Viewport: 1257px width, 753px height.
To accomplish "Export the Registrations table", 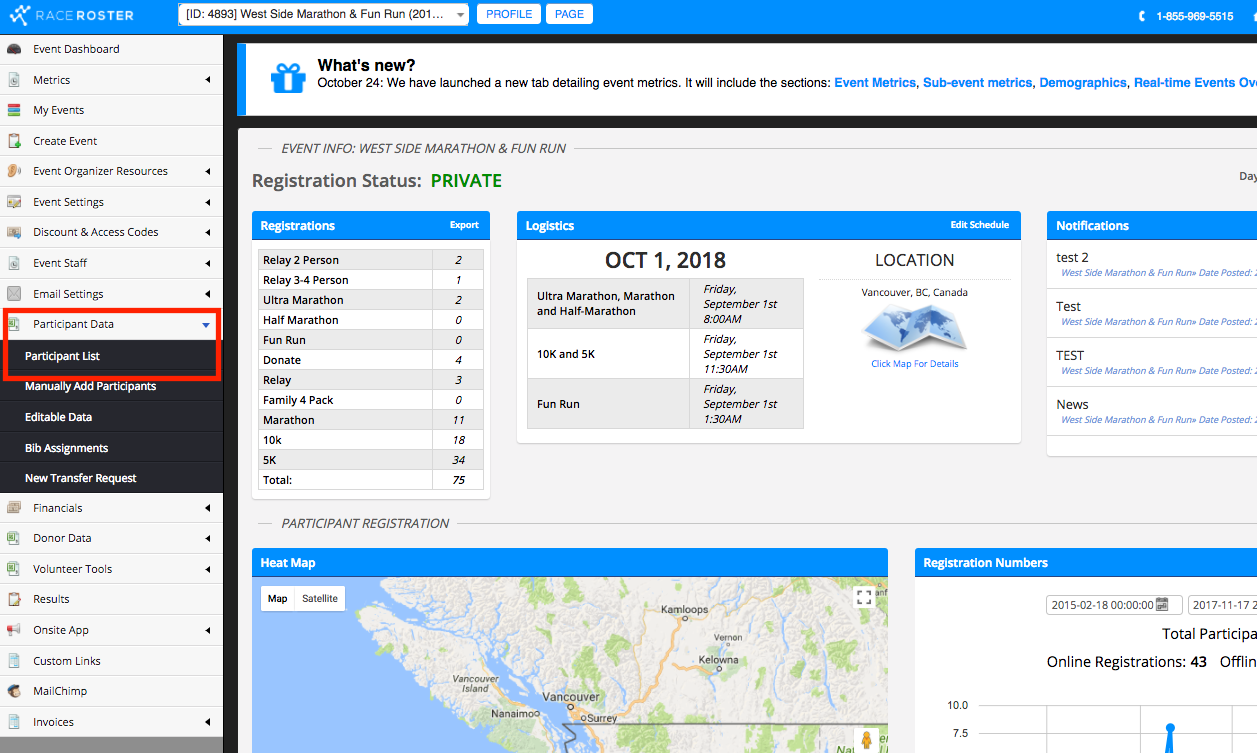I will [464, 225].
